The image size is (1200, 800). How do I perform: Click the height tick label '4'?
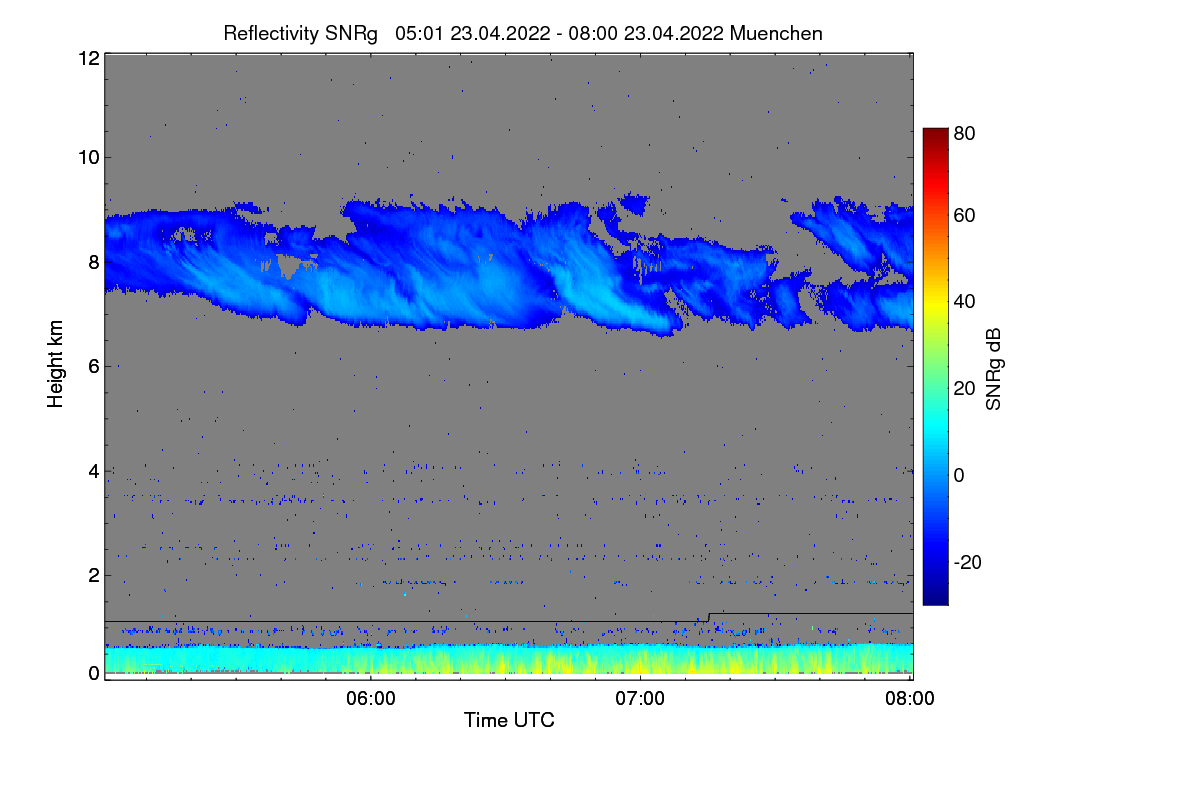[93, 470]
